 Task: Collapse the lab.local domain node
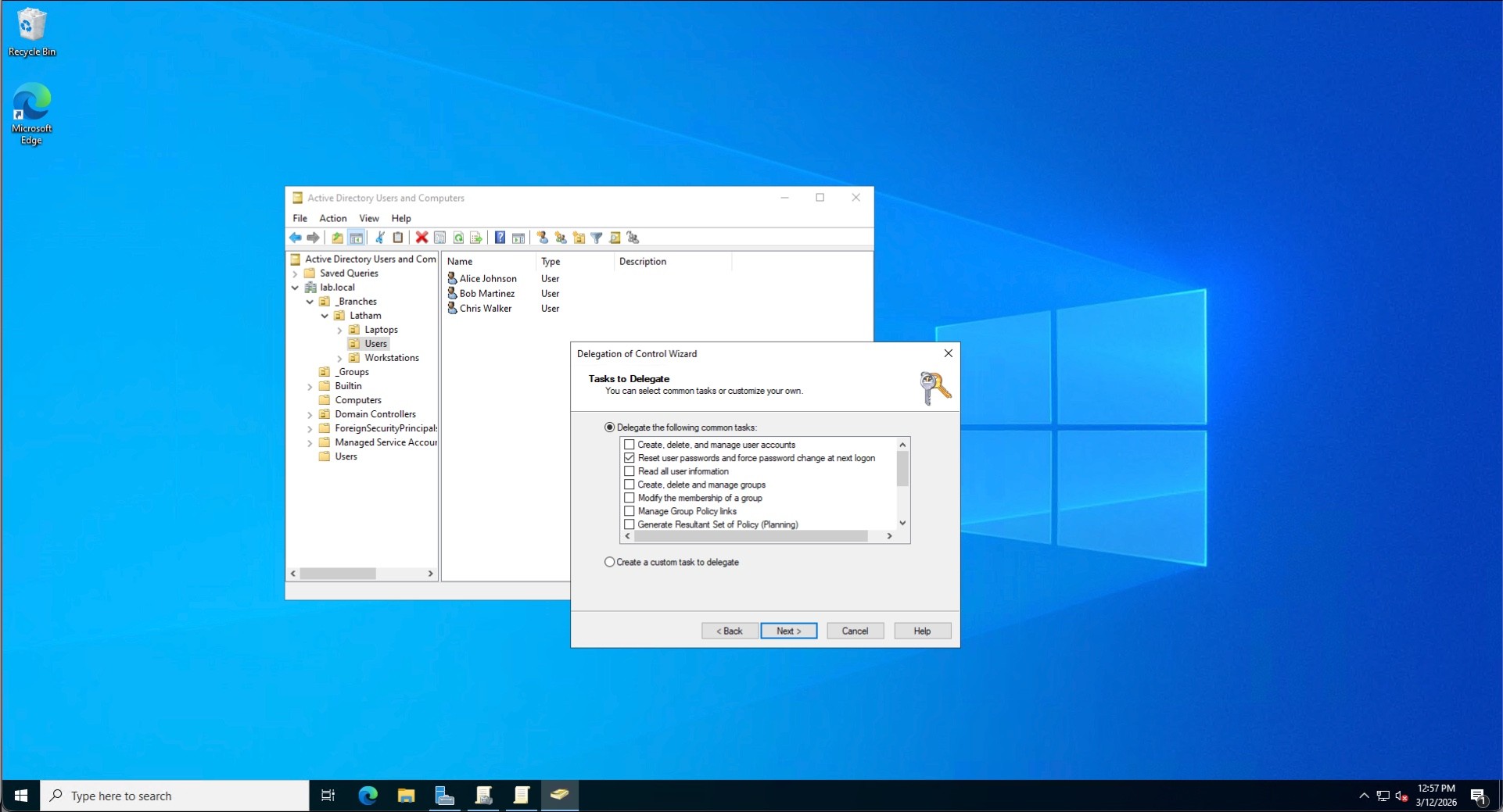(x=296, y=288)
